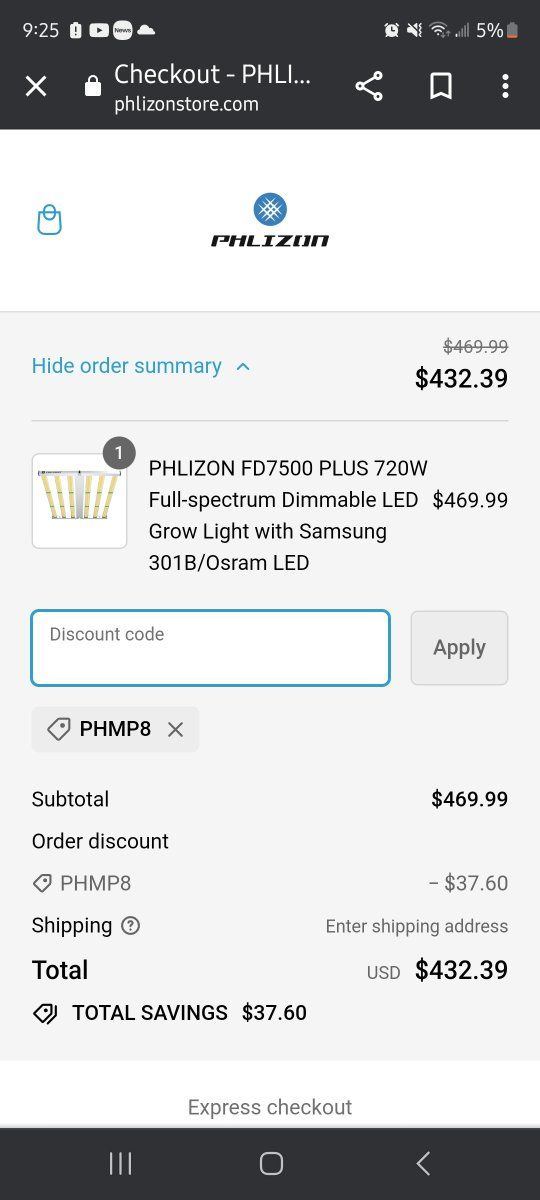Tap the share icon in browser bar
The width and height of the screenshot is (540, 1200).
click(x=369, y=87)
